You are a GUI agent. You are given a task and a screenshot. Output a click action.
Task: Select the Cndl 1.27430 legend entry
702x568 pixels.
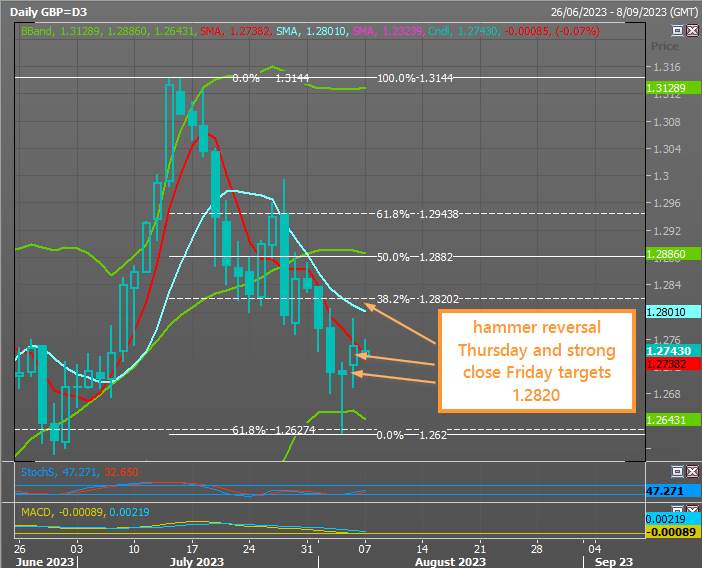(463, 31)
